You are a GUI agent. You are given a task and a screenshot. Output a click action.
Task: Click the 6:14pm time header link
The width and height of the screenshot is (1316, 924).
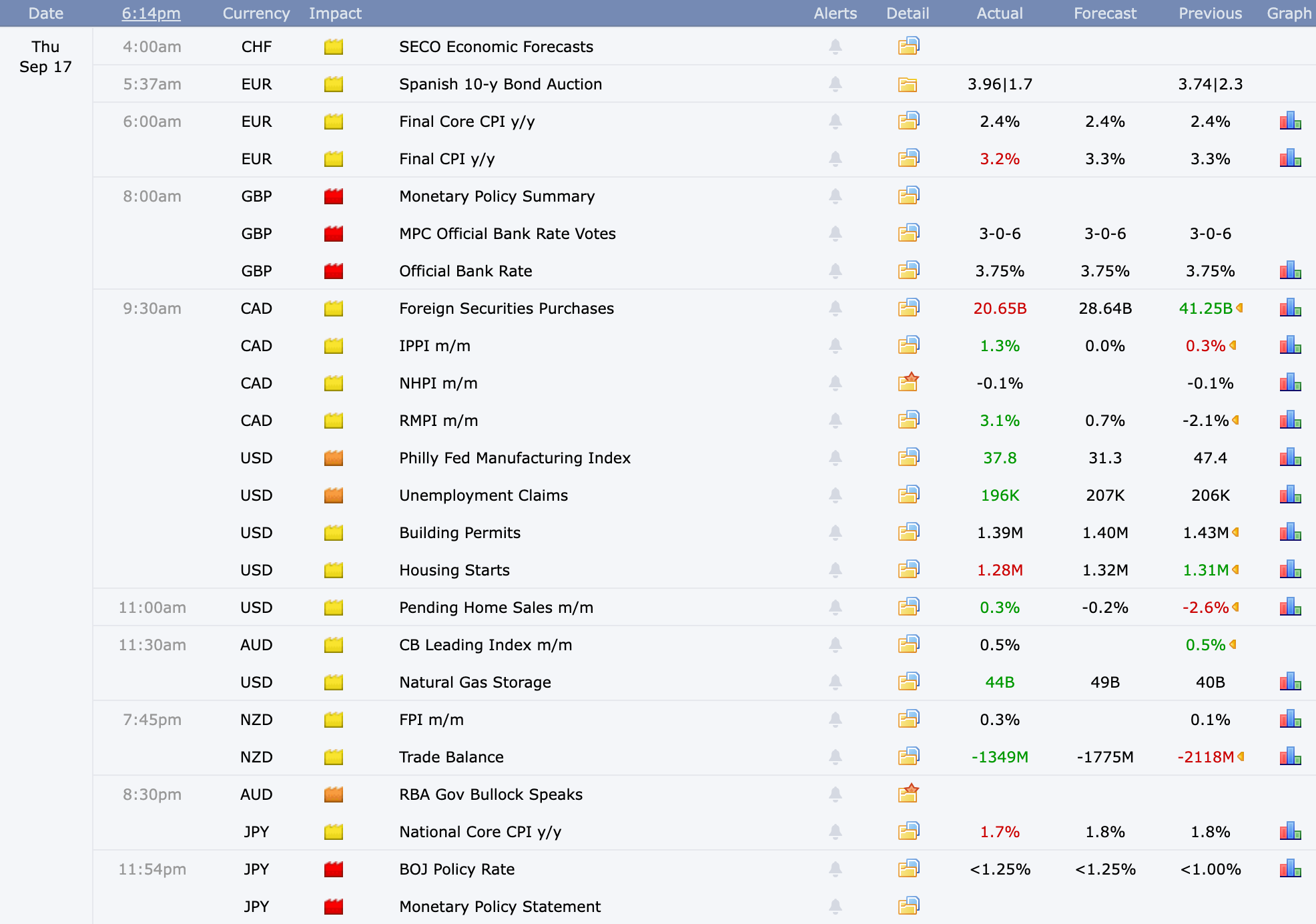[151, 13]
